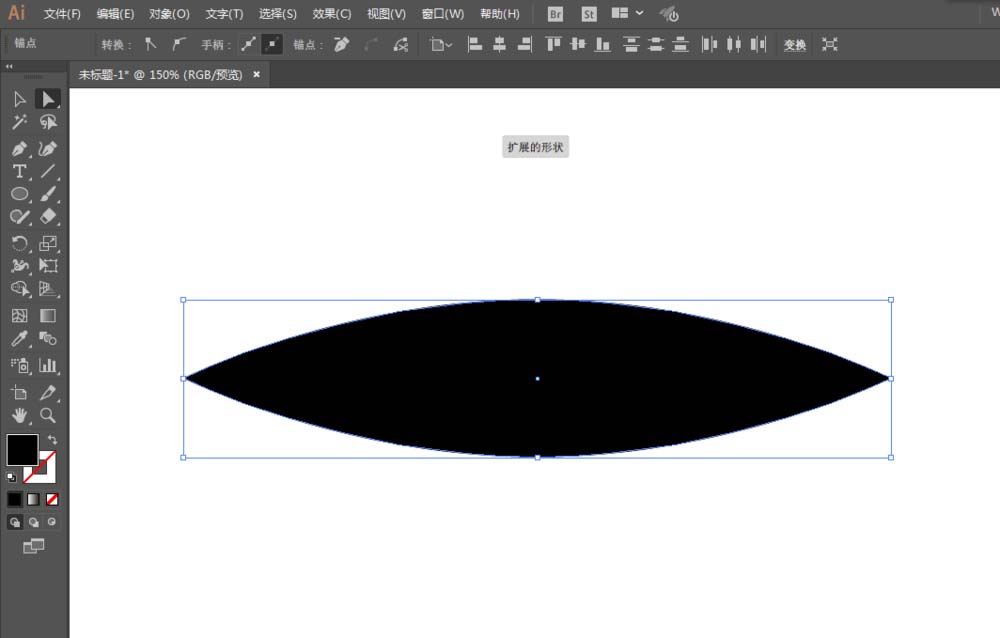Switch to the 未标题-1 document tab

160,74
